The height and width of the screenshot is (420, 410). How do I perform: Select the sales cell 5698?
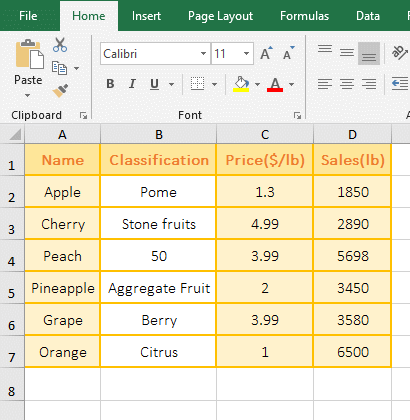(x=352, y=256)
